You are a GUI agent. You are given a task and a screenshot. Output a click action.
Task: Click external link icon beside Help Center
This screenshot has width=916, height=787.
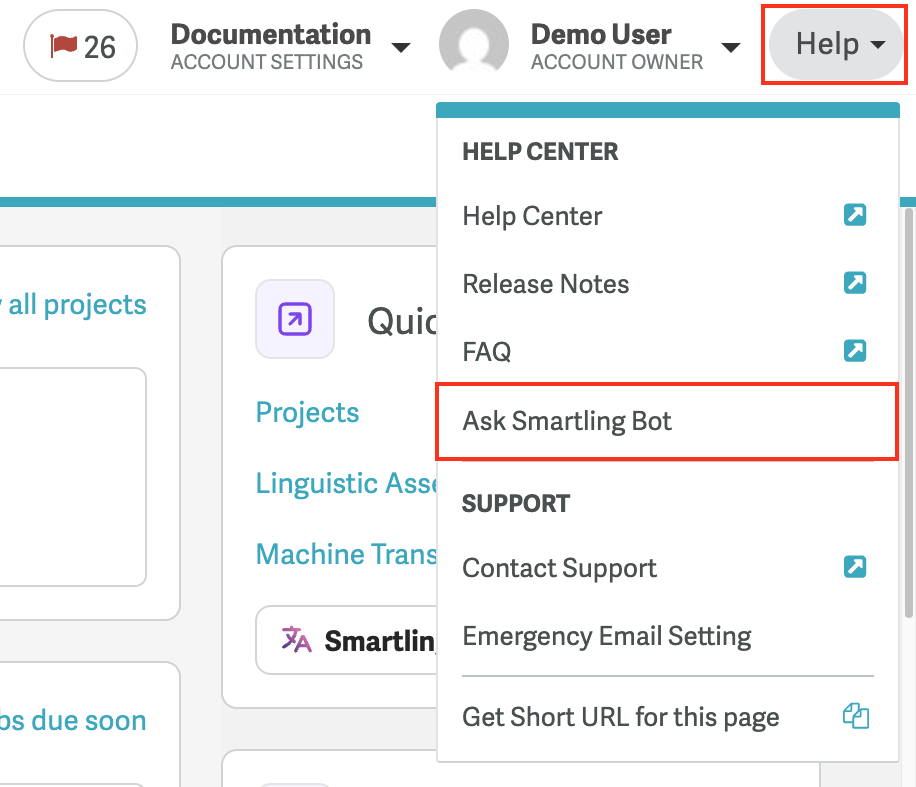pyautogui.click(x=855, y=215)
